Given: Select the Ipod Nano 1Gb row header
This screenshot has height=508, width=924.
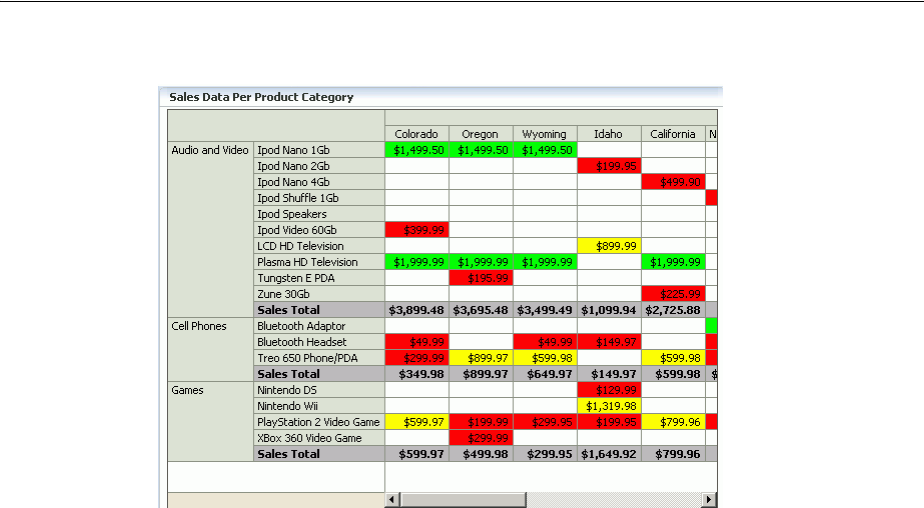Looking at the screenshot, I should [x=319, y=150].
